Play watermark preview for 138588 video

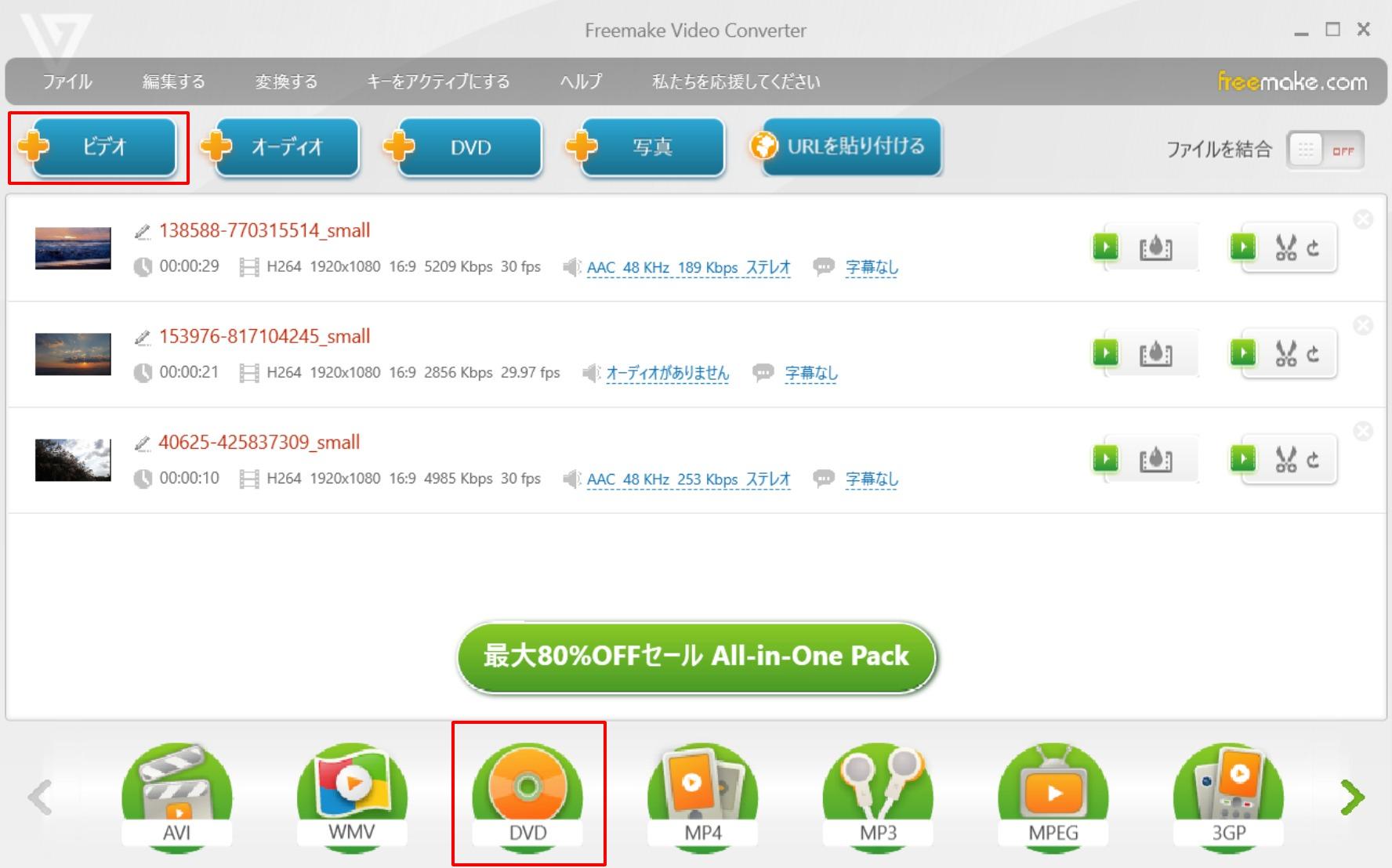pyautogui.click(x=1106, y=248)
